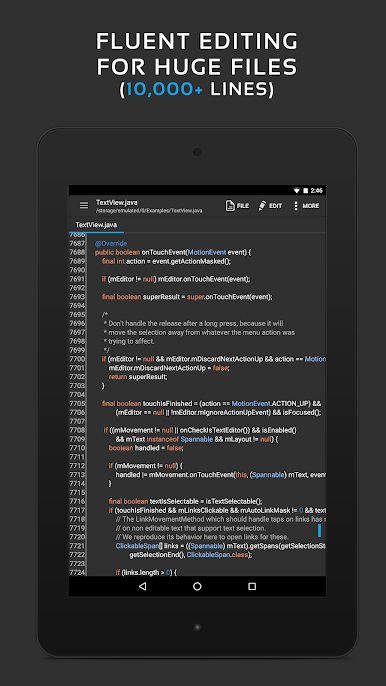Click 'final boolean textIsSelectable' line
Image resolution: width=386 pixels, height=686 pixels.
186,501
